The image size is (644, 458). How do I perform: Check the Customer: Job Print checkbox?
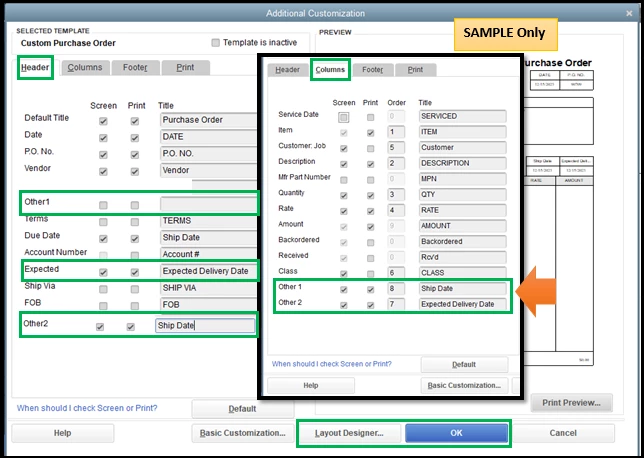pyautogui.click(x=370, y=149)
